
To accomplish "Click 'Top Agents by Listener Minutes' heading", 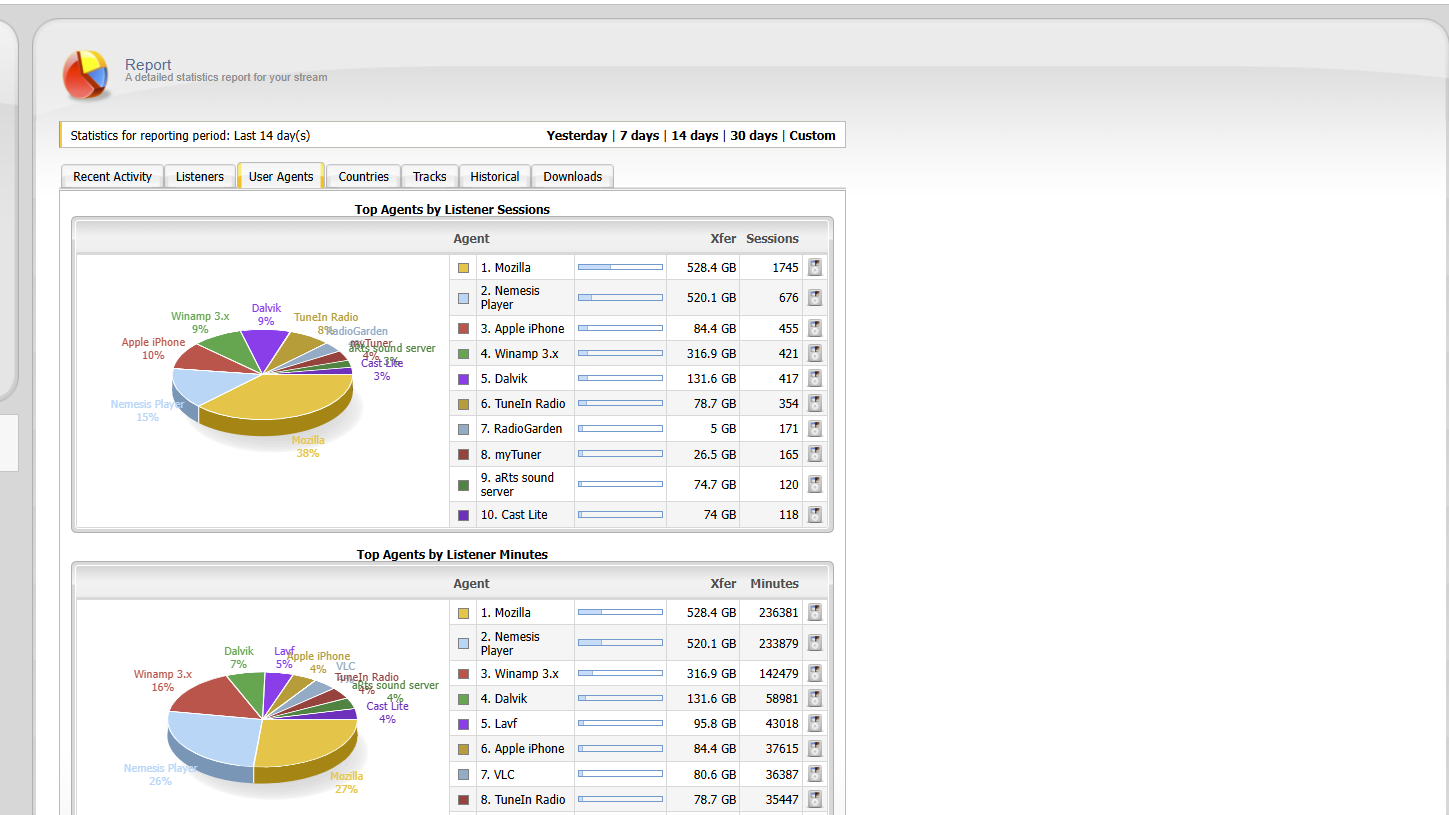I will pos(452,554).
